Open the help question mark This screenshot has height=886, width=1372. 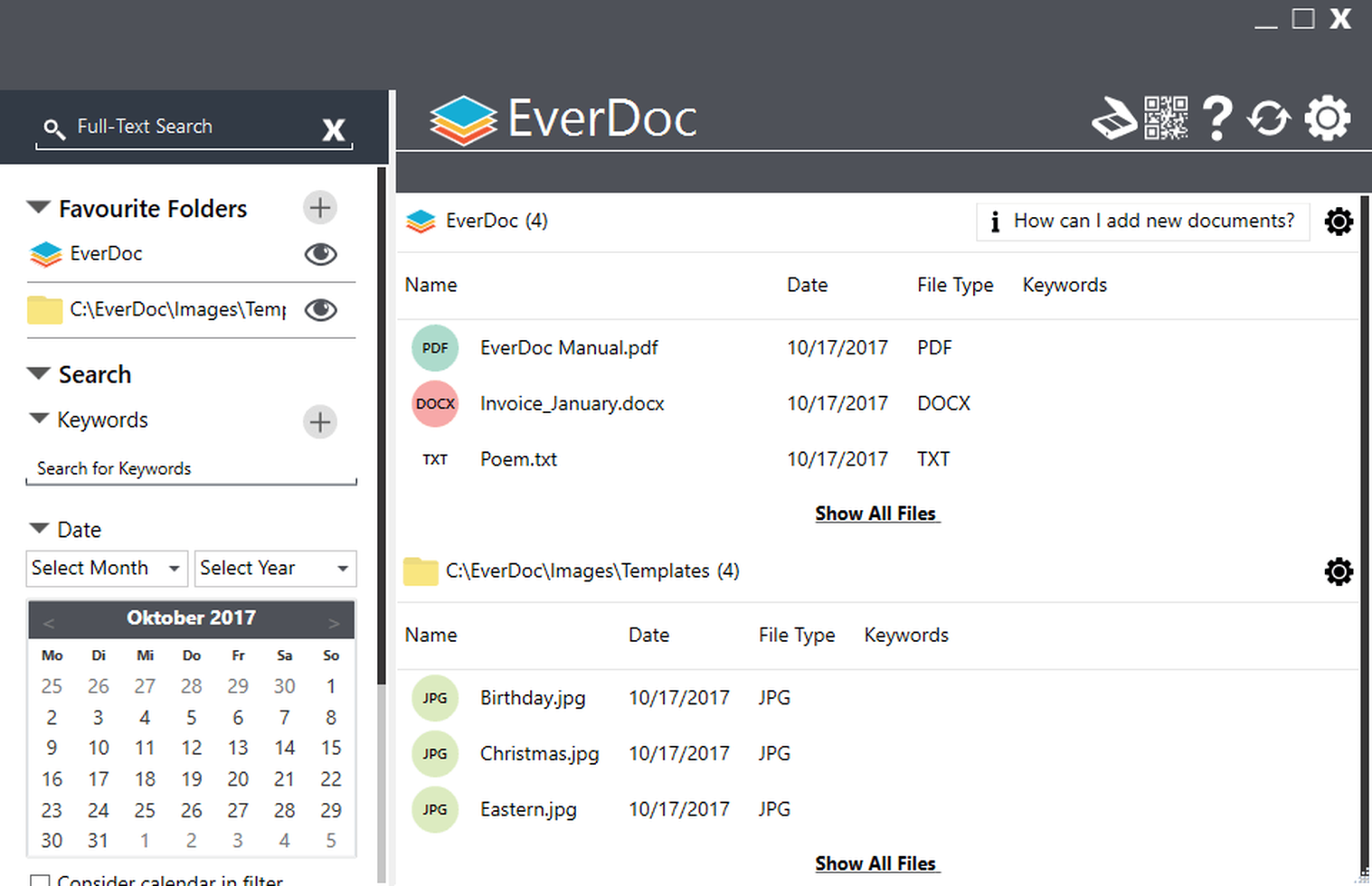tap(1217, 118)
